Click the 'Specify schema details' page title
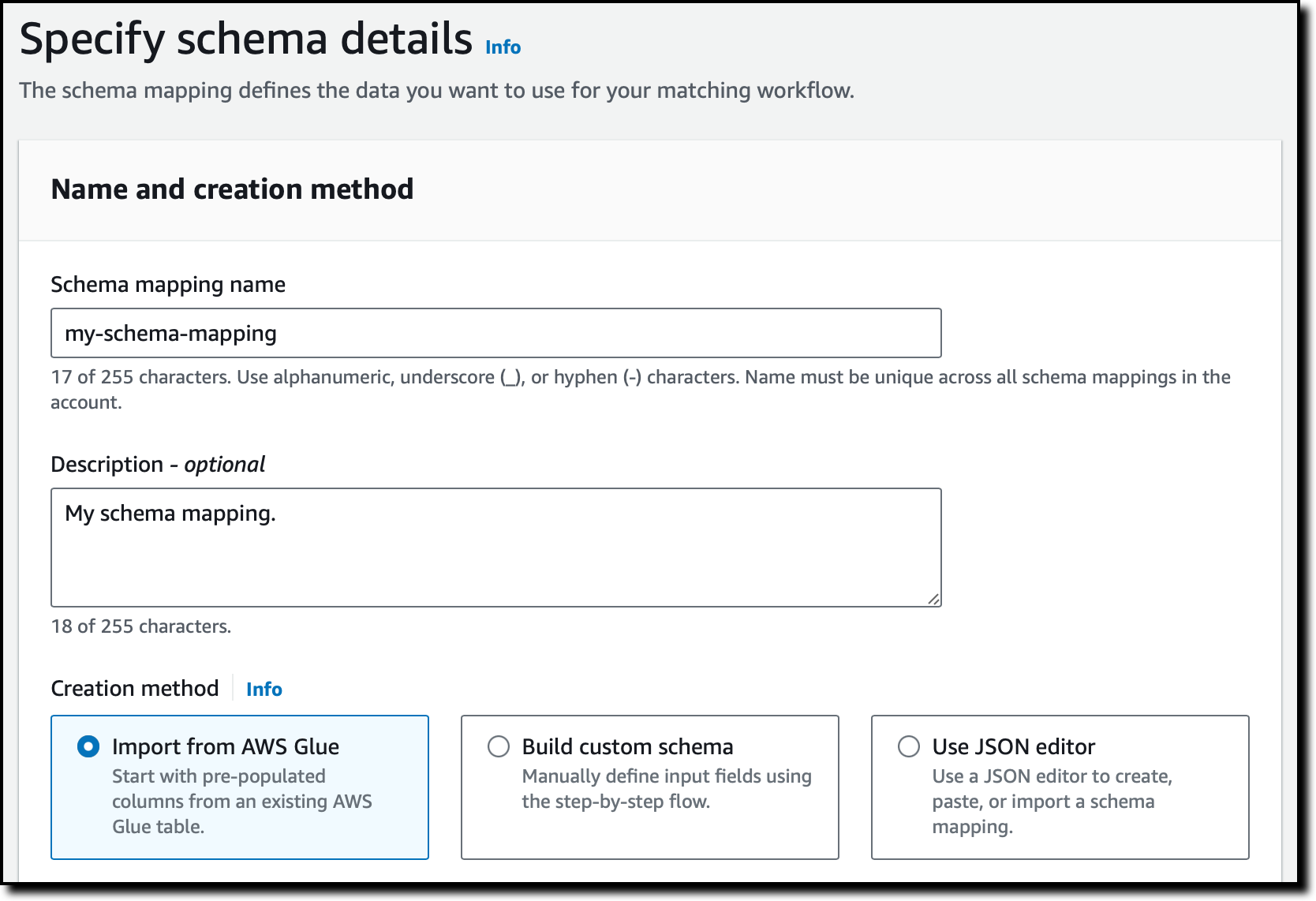This screenshot has height=901, width=1316. tap(245, 39)
